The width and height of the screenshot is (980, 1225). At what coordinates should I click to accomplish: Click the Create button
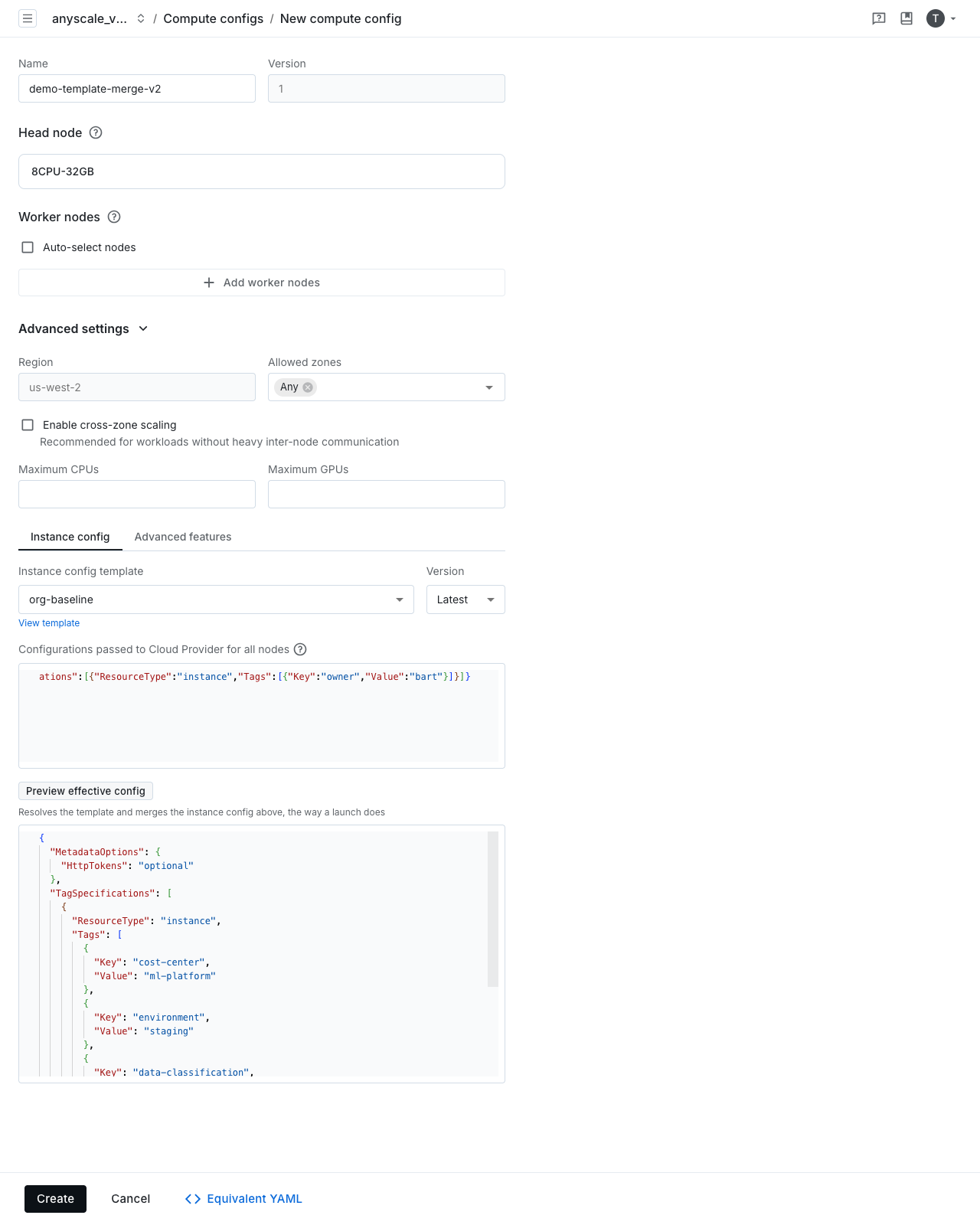55,1199
